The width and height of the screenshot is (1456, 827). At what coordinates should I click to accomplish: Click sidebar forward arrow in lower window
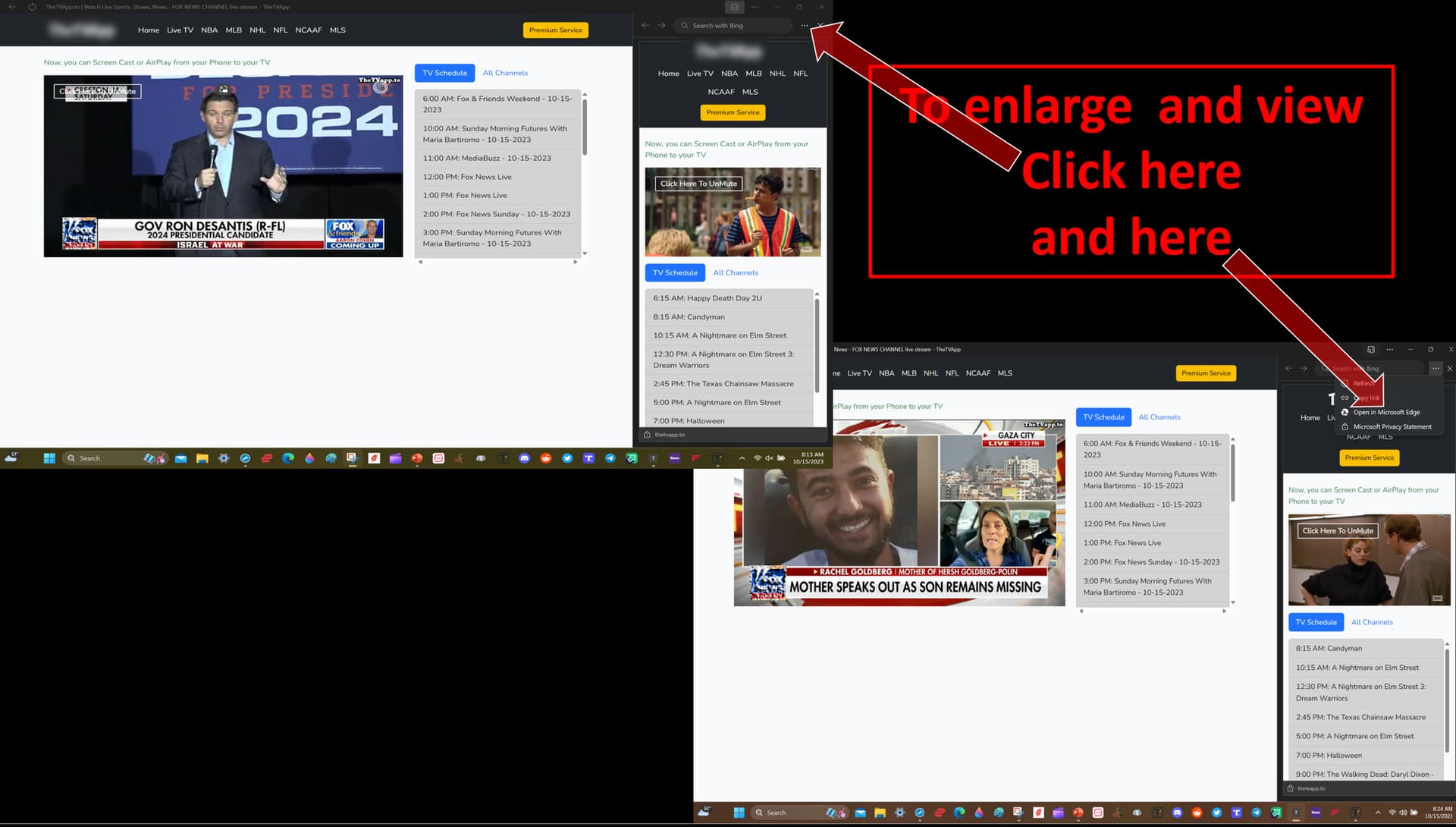click(1304, 368)
